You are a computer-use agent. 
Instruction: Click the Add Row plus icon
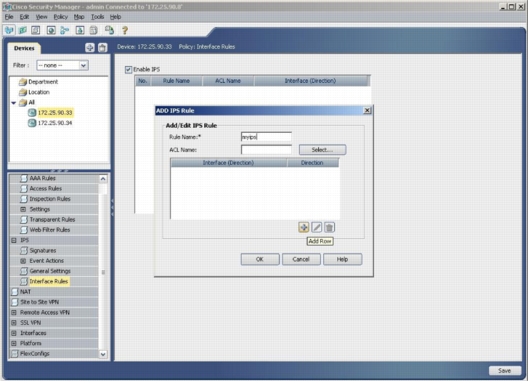(304, 228)
